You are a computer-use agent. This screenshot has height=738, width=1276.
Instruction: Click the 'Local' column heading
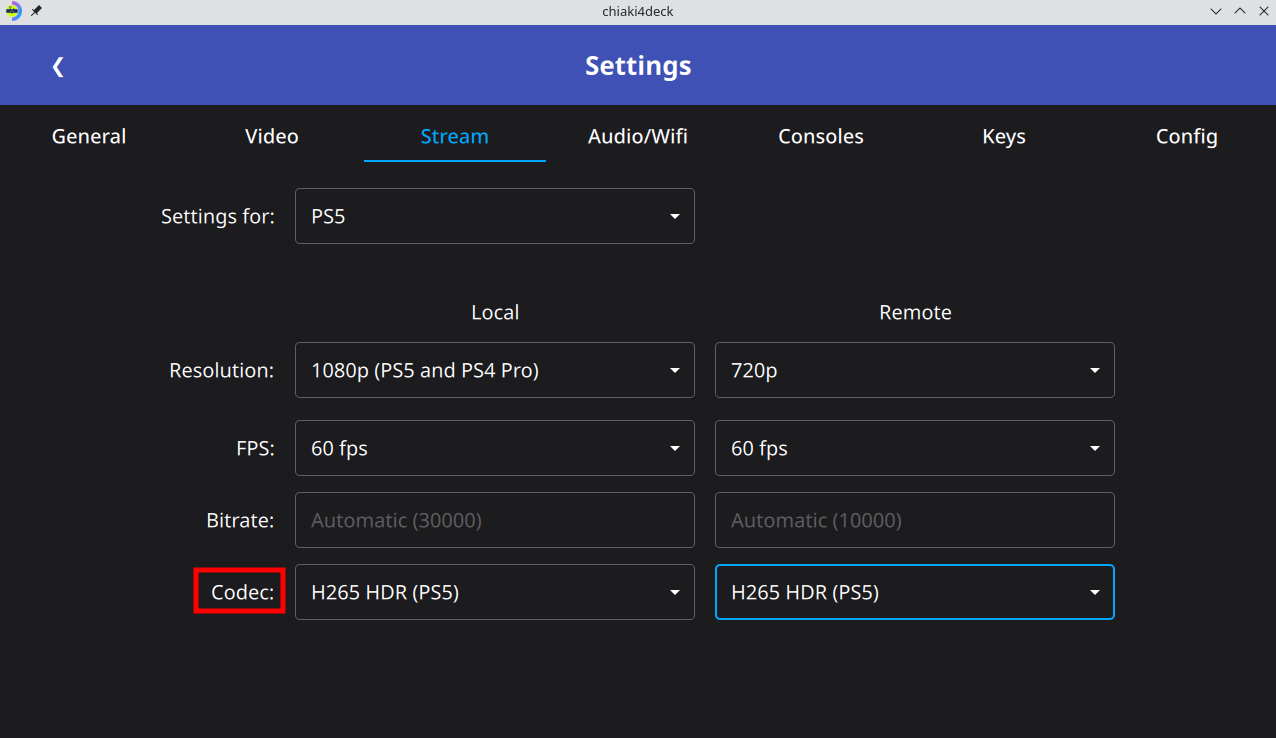(x=495, y=312)
